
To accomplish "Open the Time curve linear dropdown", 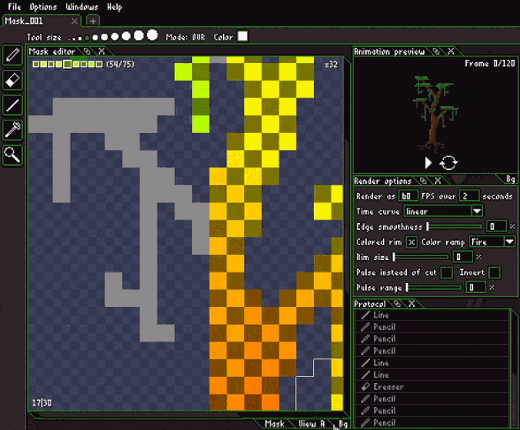I will click(x=443, y=211).
